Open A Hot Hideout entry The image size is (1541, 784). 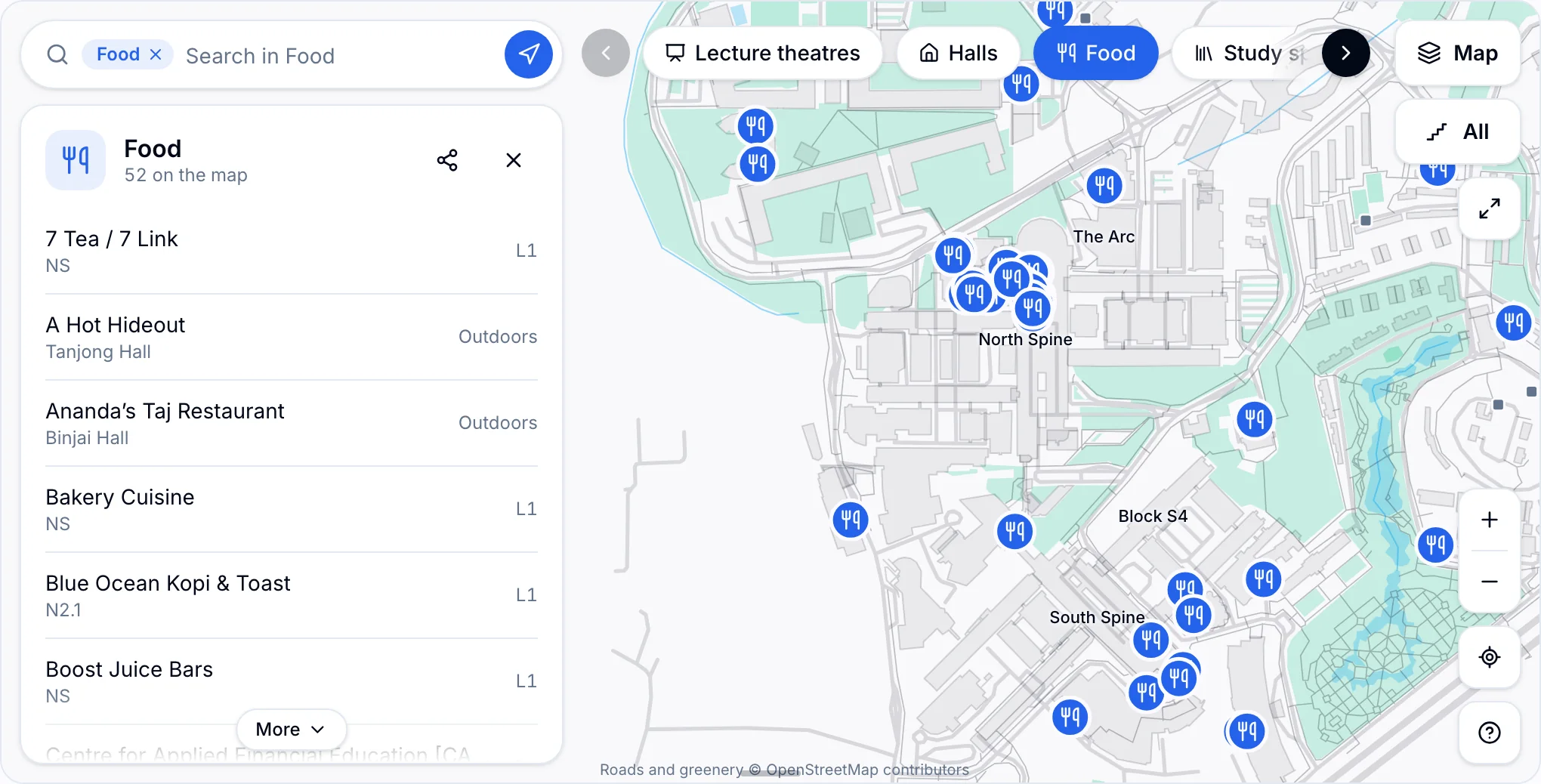point(292,337)
